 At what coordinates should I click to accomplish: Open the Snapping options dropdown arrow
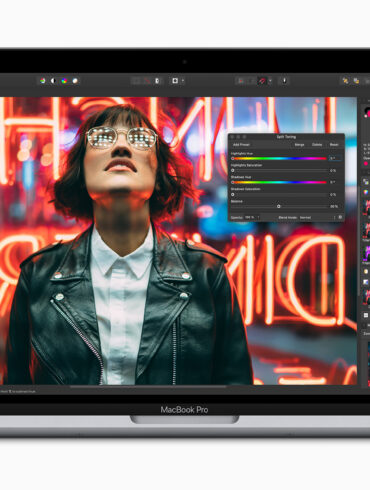click(270, 81)
